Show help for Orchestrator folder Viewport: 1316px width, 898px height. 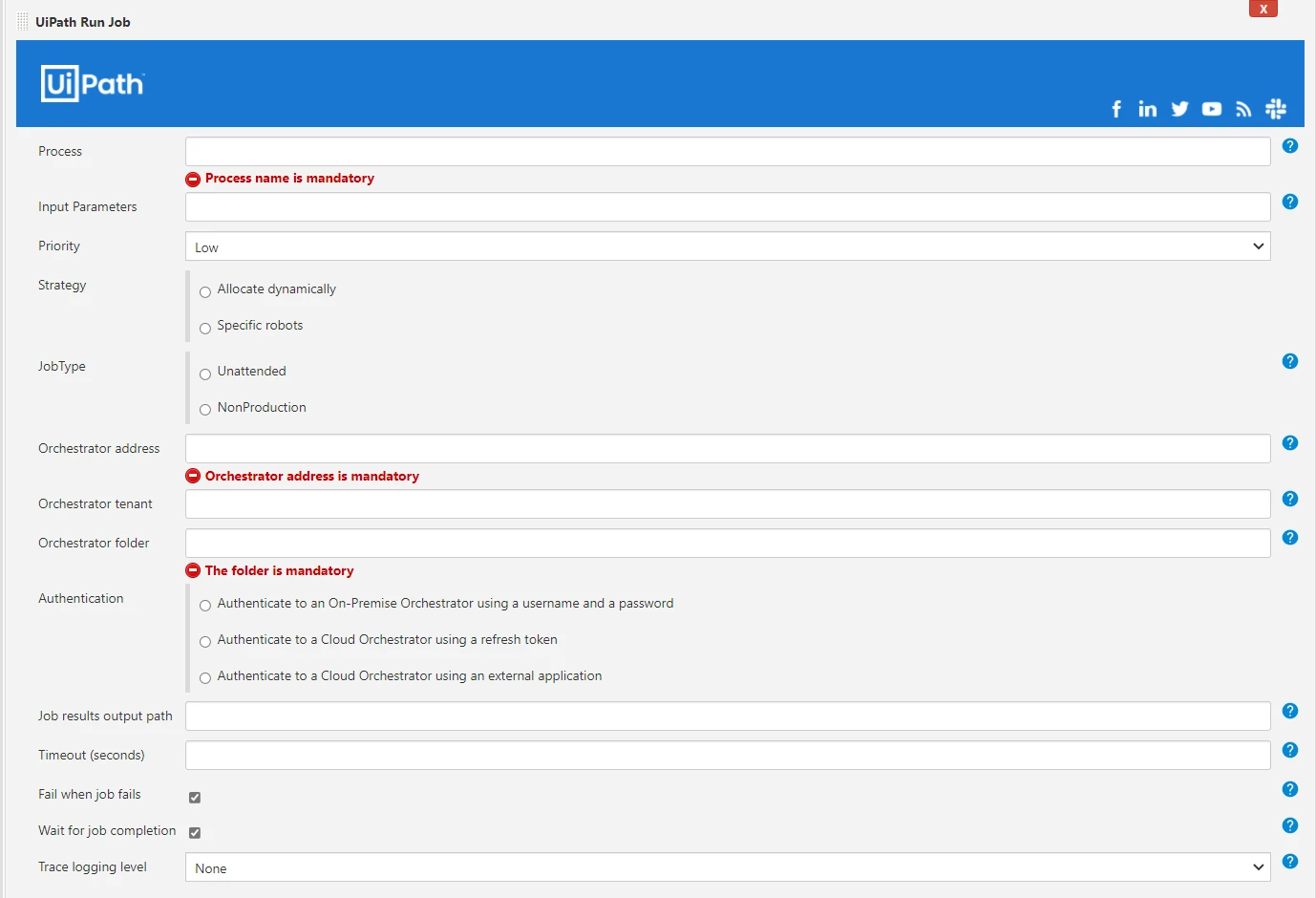1290,538
